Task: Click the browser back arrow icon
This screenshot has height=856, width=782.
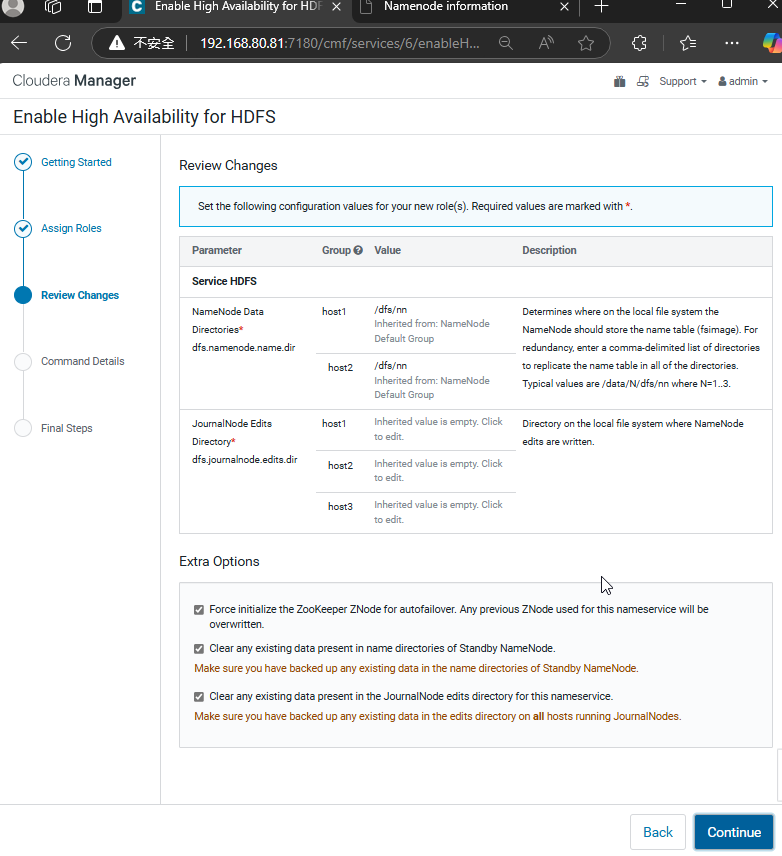Action: (x=19, y=43)
